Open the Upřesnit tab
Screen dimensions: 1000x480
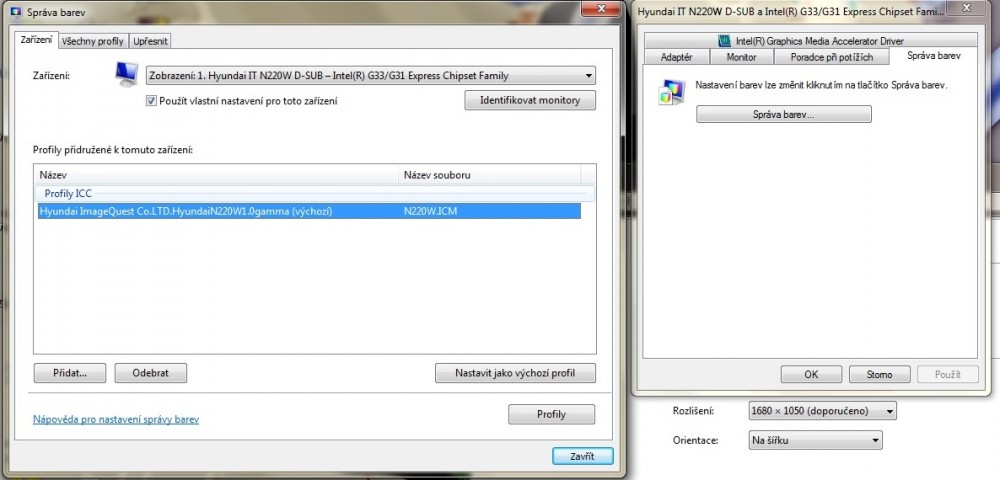click(150, 41)
